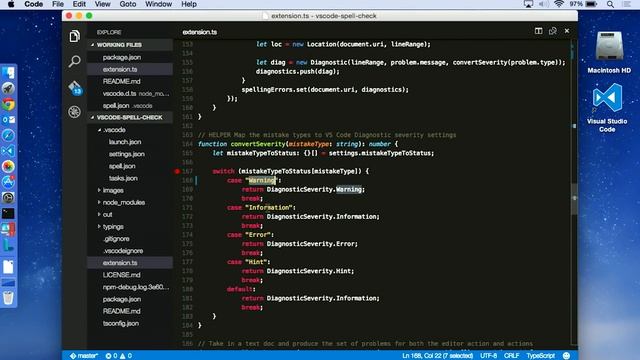This screenshot has width=640, height=360.
Task: Toggle the breakpoint on line 167
Action: 177,171
